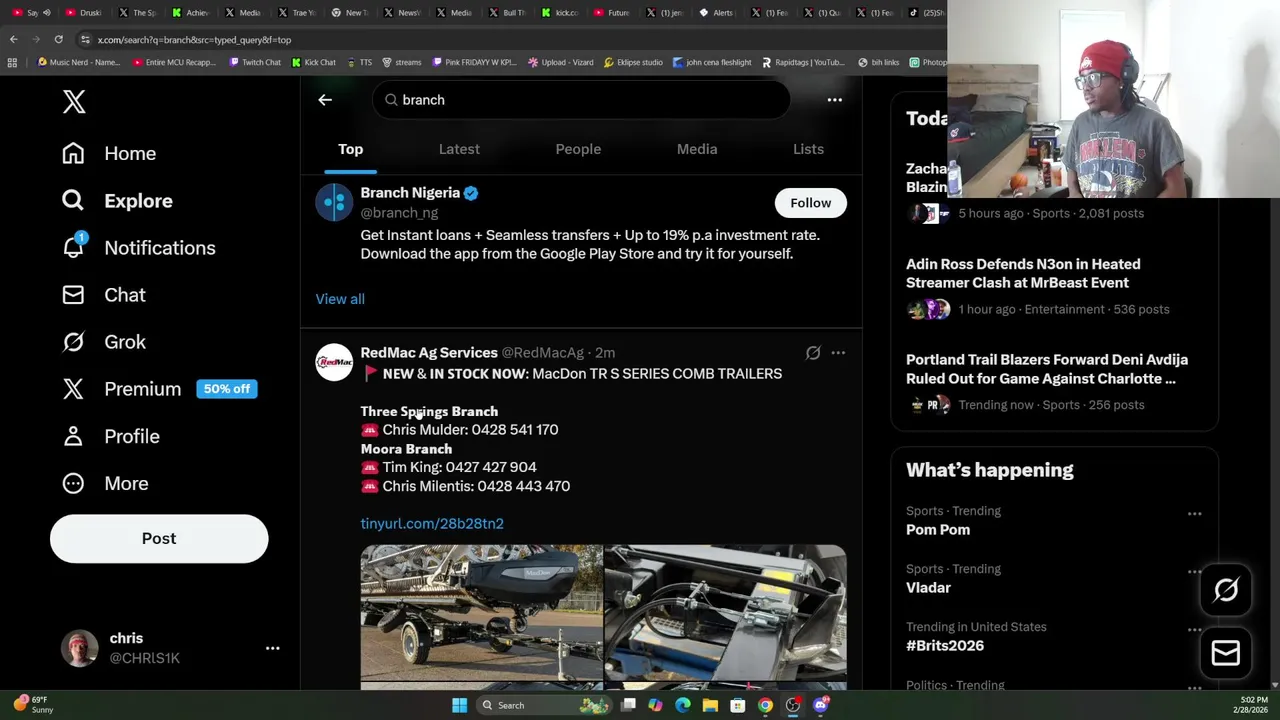Click the RedMac Ag Services avatar
The image size is (1280, 720).
(334, 363)
